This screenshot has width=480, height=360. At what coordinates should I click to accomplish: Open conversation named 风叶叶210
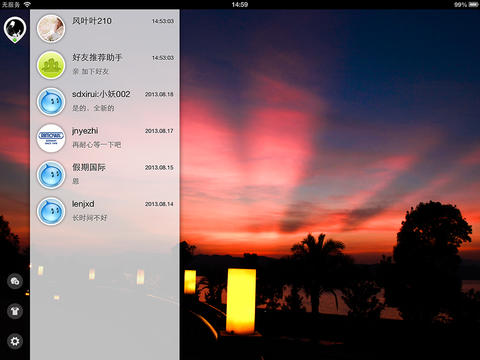click(x=105, y=28)
